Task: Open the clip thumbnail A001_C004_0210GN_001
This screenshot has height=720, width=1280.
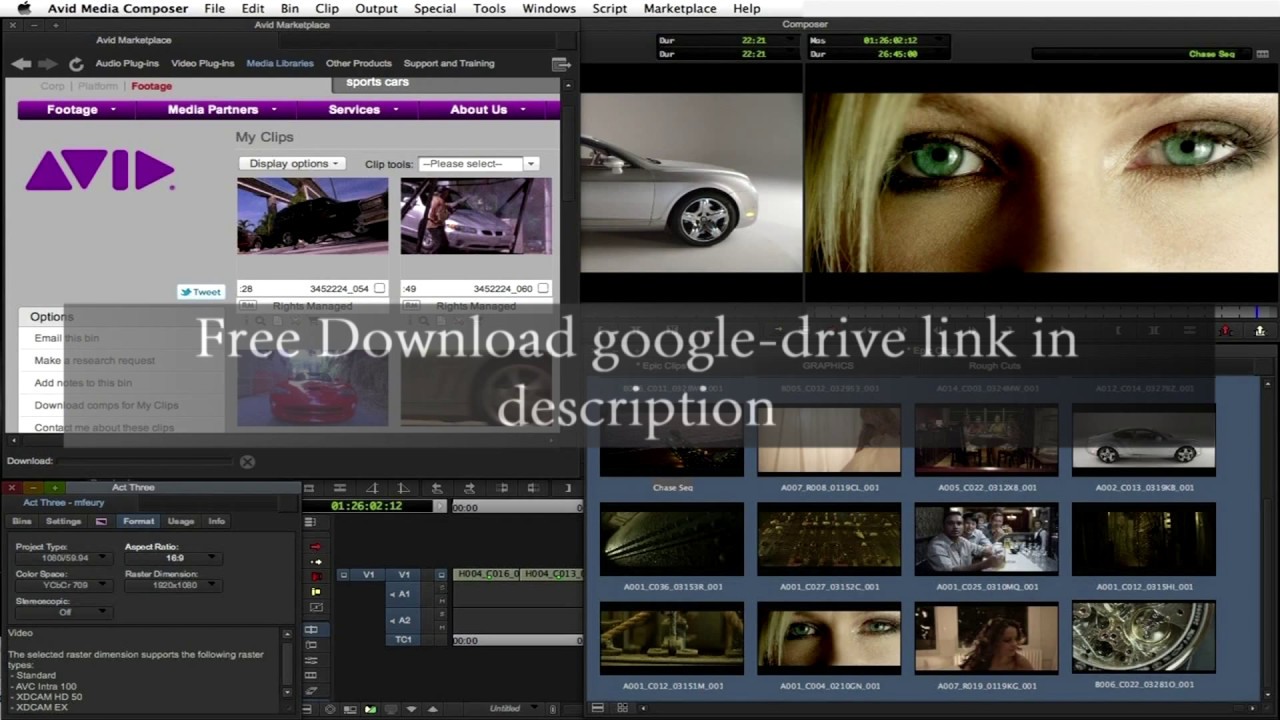Action: 829,638
